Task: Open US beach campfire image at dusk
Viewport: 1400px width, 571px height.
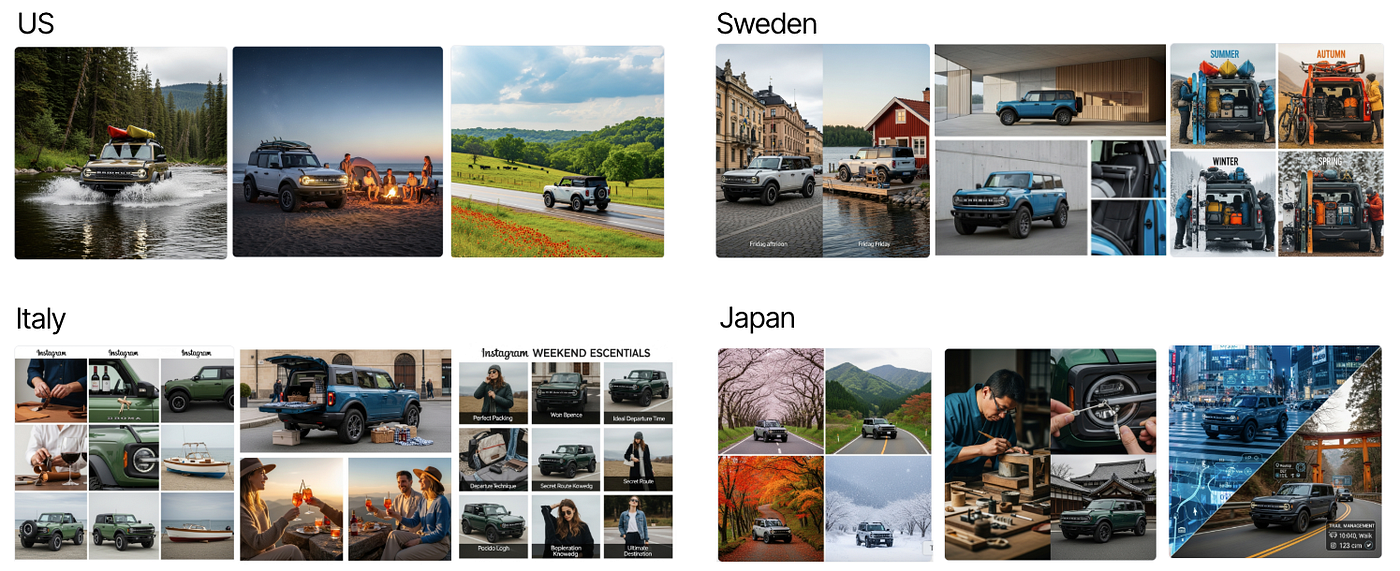Action: [338, 152]
